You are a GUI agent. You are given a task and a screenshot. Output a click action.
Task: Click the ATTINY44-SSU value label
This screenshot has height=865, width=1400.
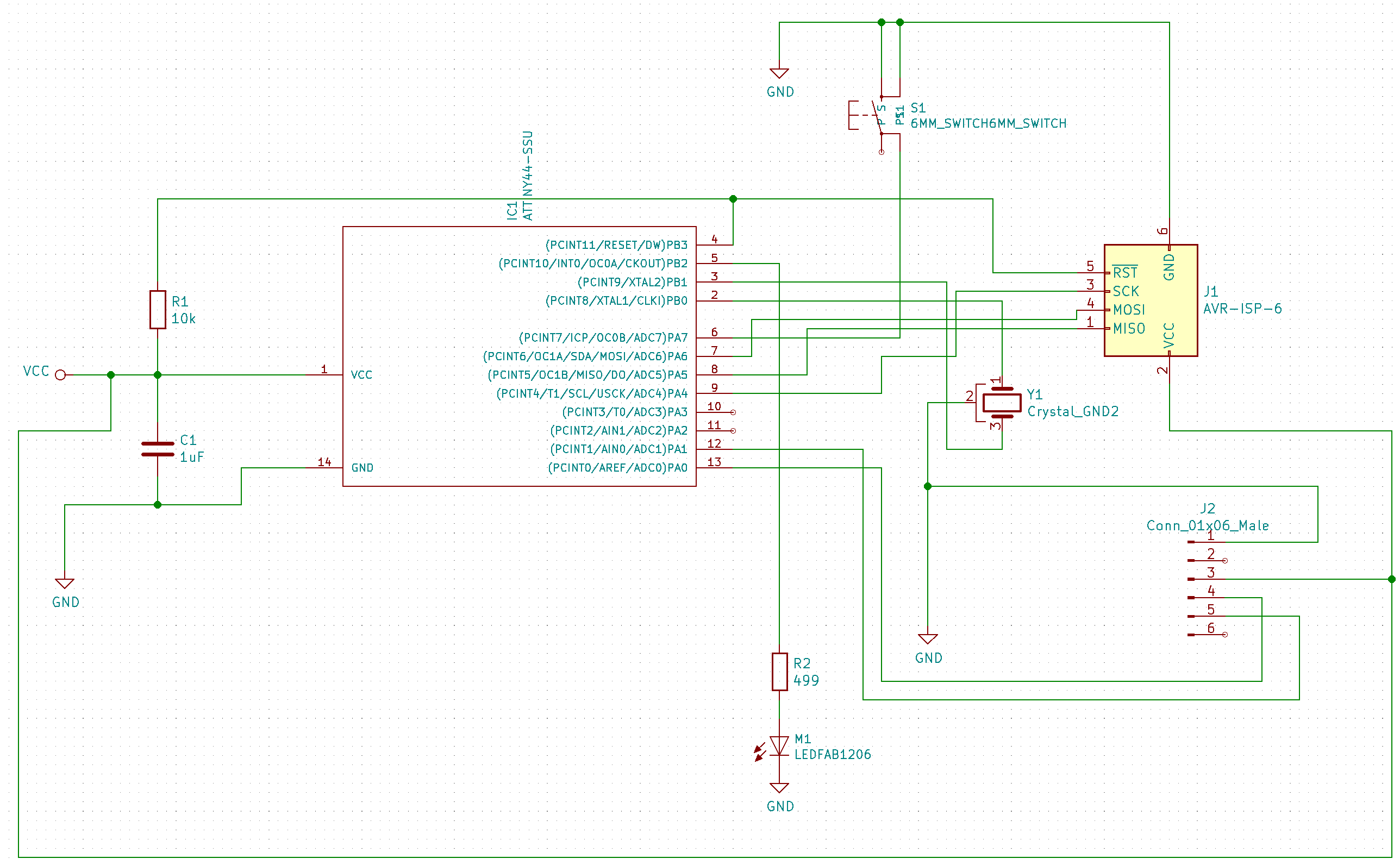point(528,175)
